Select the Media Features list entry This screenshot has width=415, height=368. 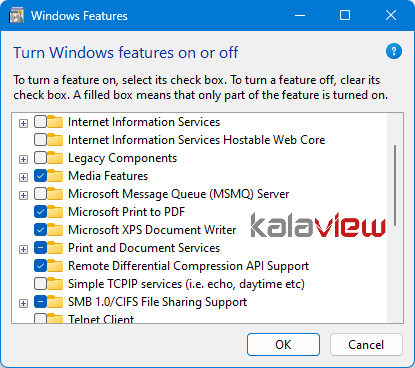click(108, 176)
